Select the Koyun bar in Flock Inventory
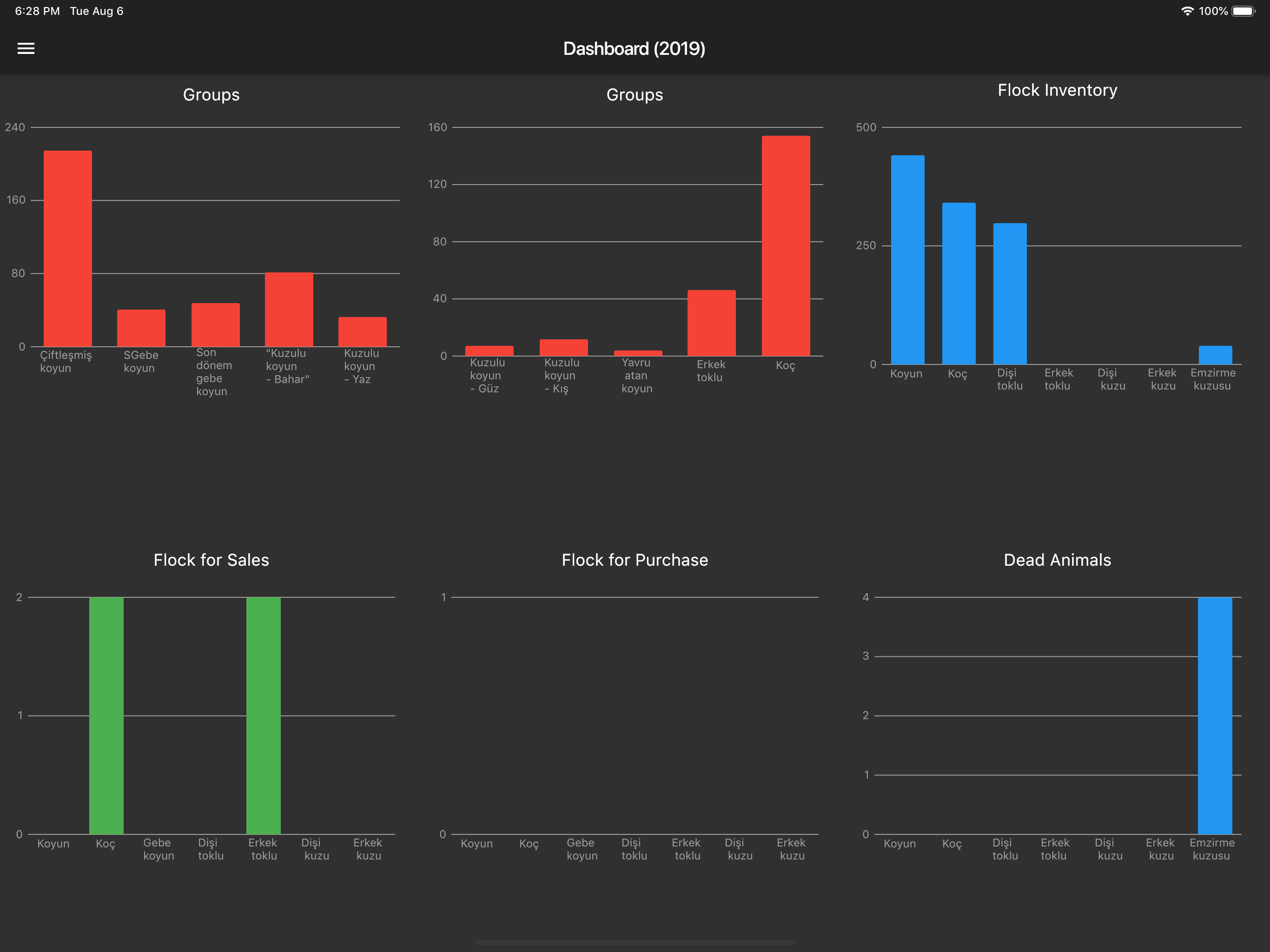This screenshot has width=1270, height=952. [908, 259]
